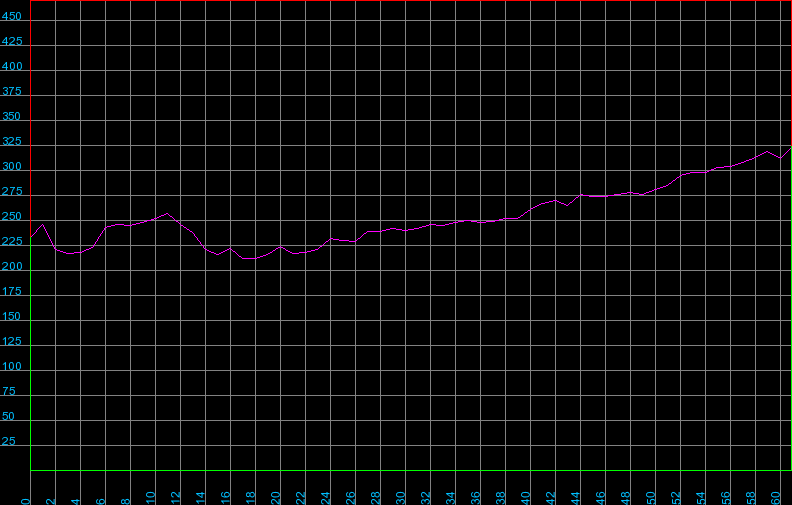Click the 25 vertical axis label

[9, 441]
